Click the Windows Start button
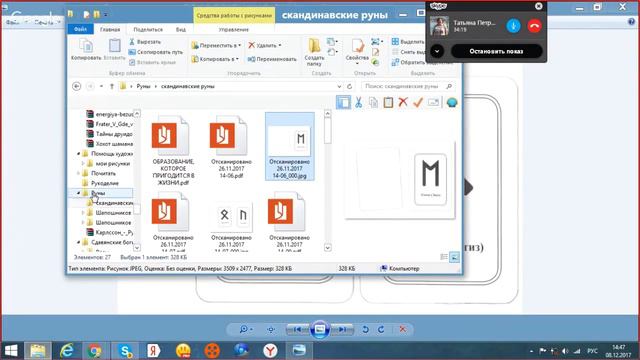Screen dimensions: 640x360 (11, 350)
